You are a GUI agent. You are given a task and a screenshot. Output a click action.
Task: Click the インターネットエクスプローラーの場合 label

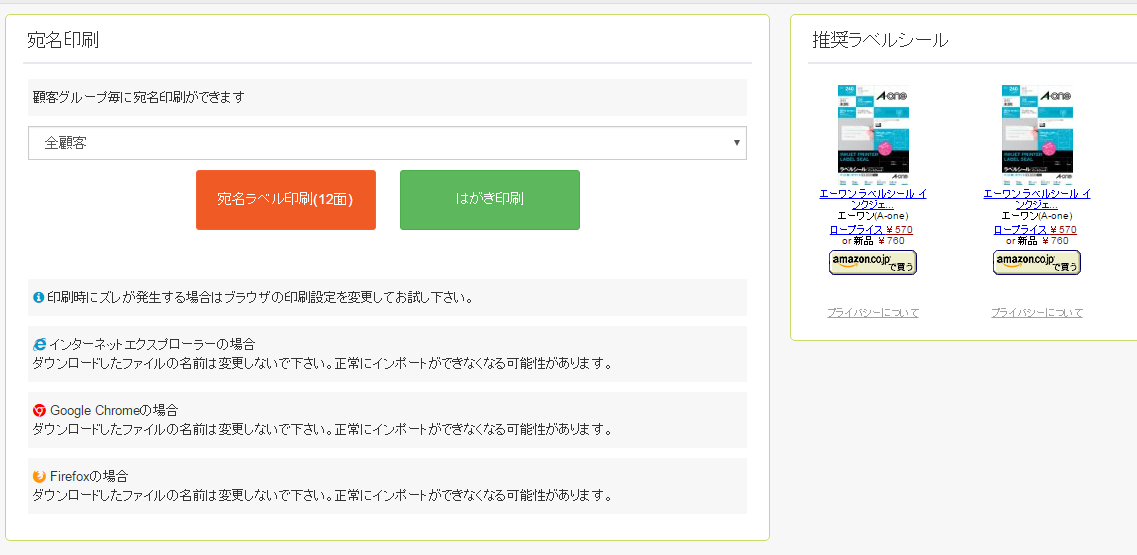pos(152,344)
